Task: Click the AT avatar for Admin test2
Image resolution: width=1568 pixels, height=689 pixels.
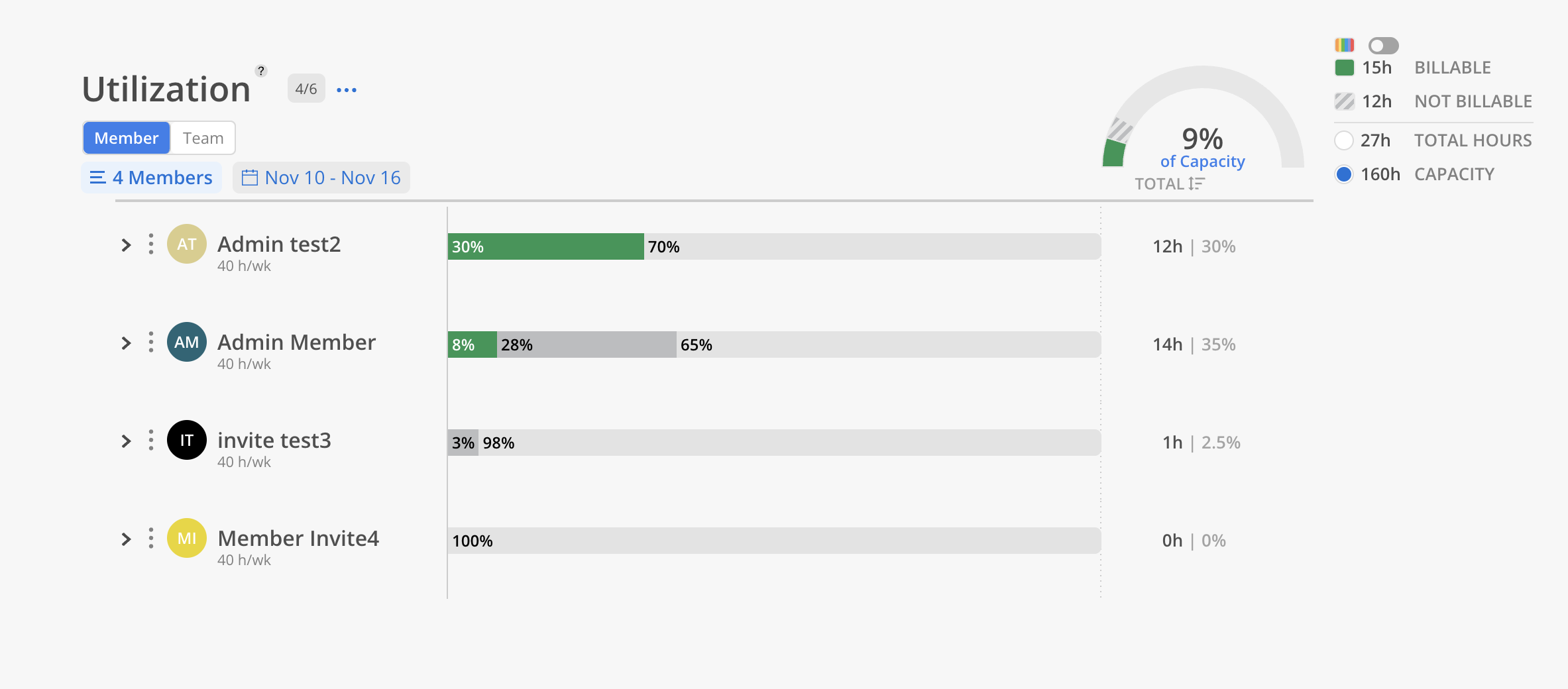Action: click(186, 244)
